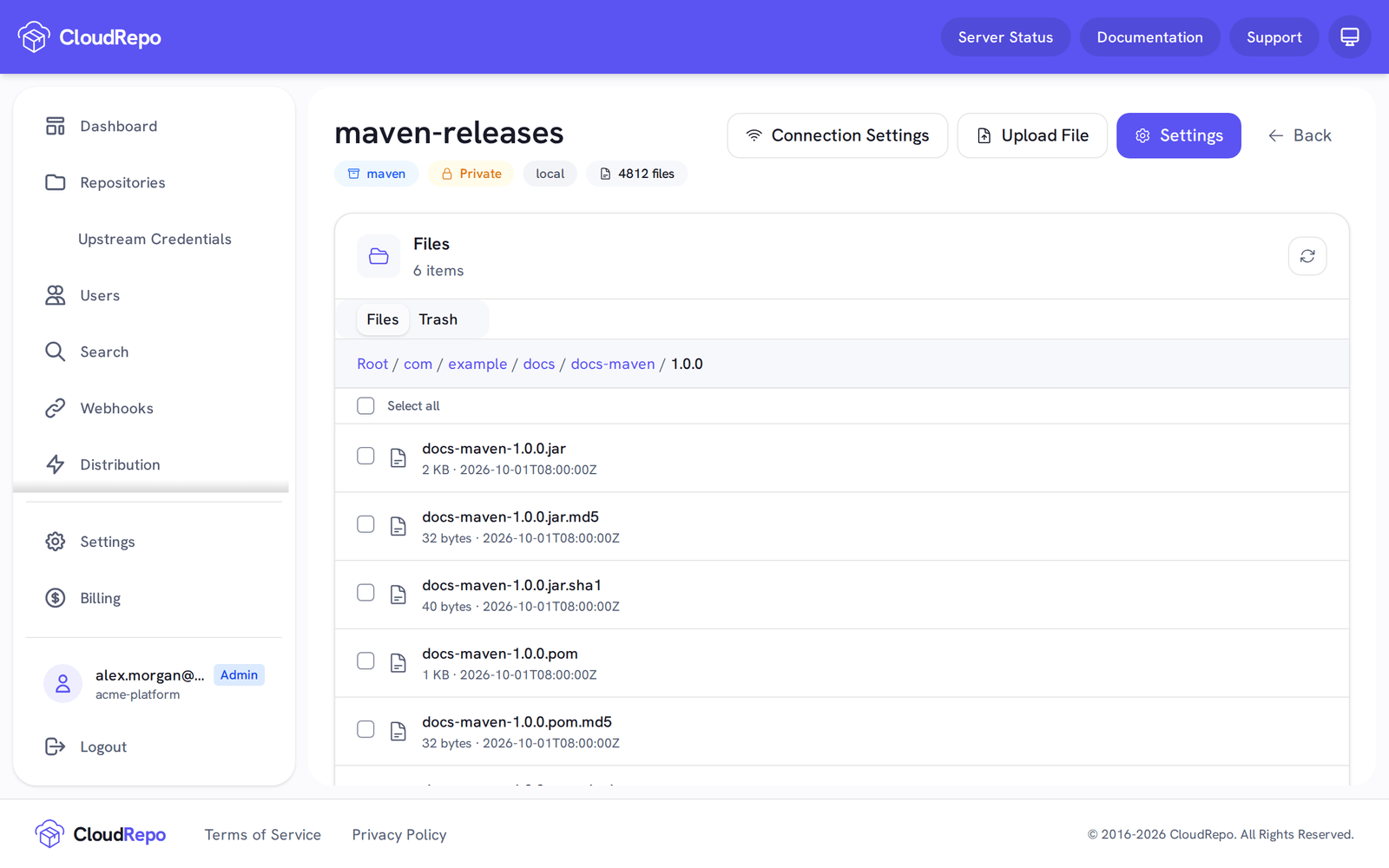Switch to the Trash tab
The height and width of the screenshot is (868, 1389).
click(x=438, y=319)
